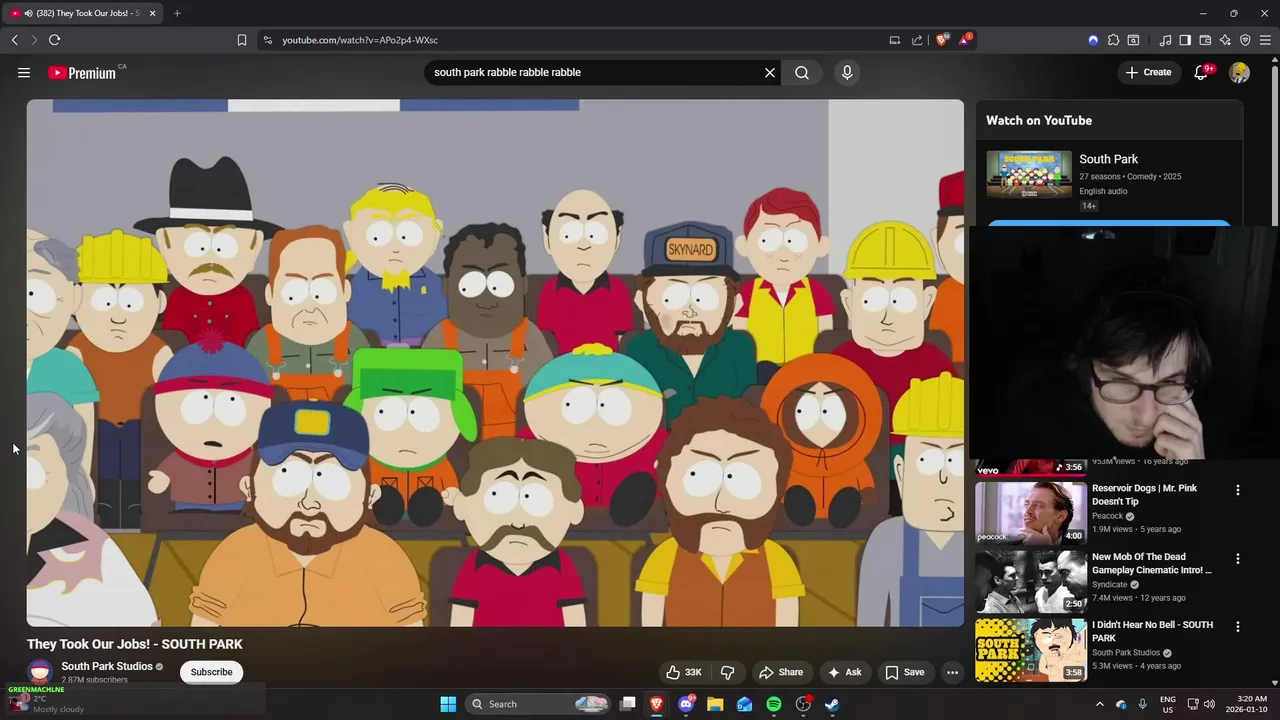Image resolution: width=1280 pixels, height=720 pixels.
Task: Click the search magnifier button
Action: (802, 72)
